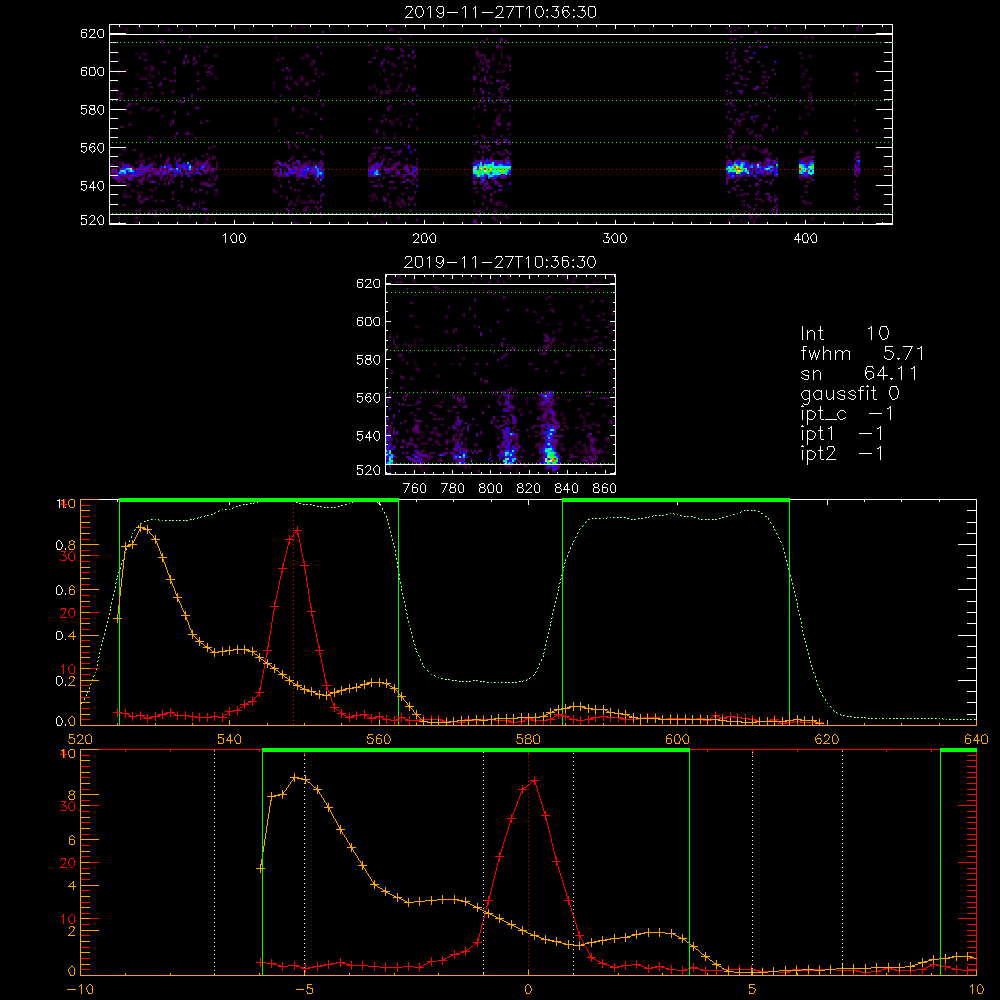Click the orange 6 y-axis label on bottom plot
Viewport: 1000px width, 1000px height.
coord(71,841)
